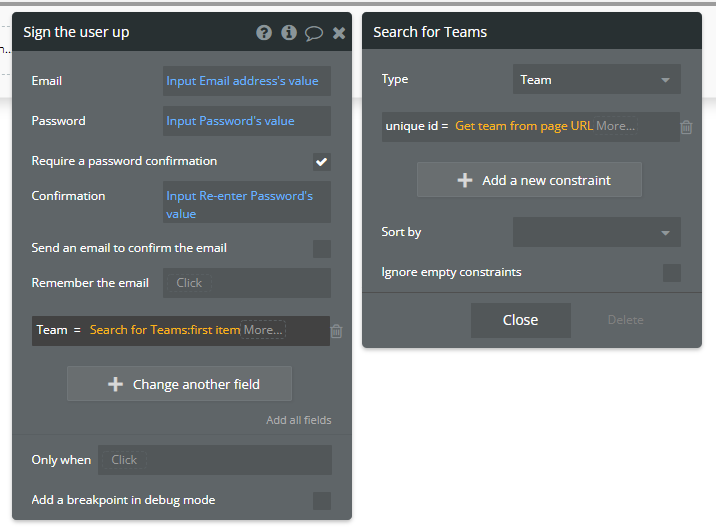
Task: Toggle Add a breakpoint in debug mode
Action: (x=321, y=500)
